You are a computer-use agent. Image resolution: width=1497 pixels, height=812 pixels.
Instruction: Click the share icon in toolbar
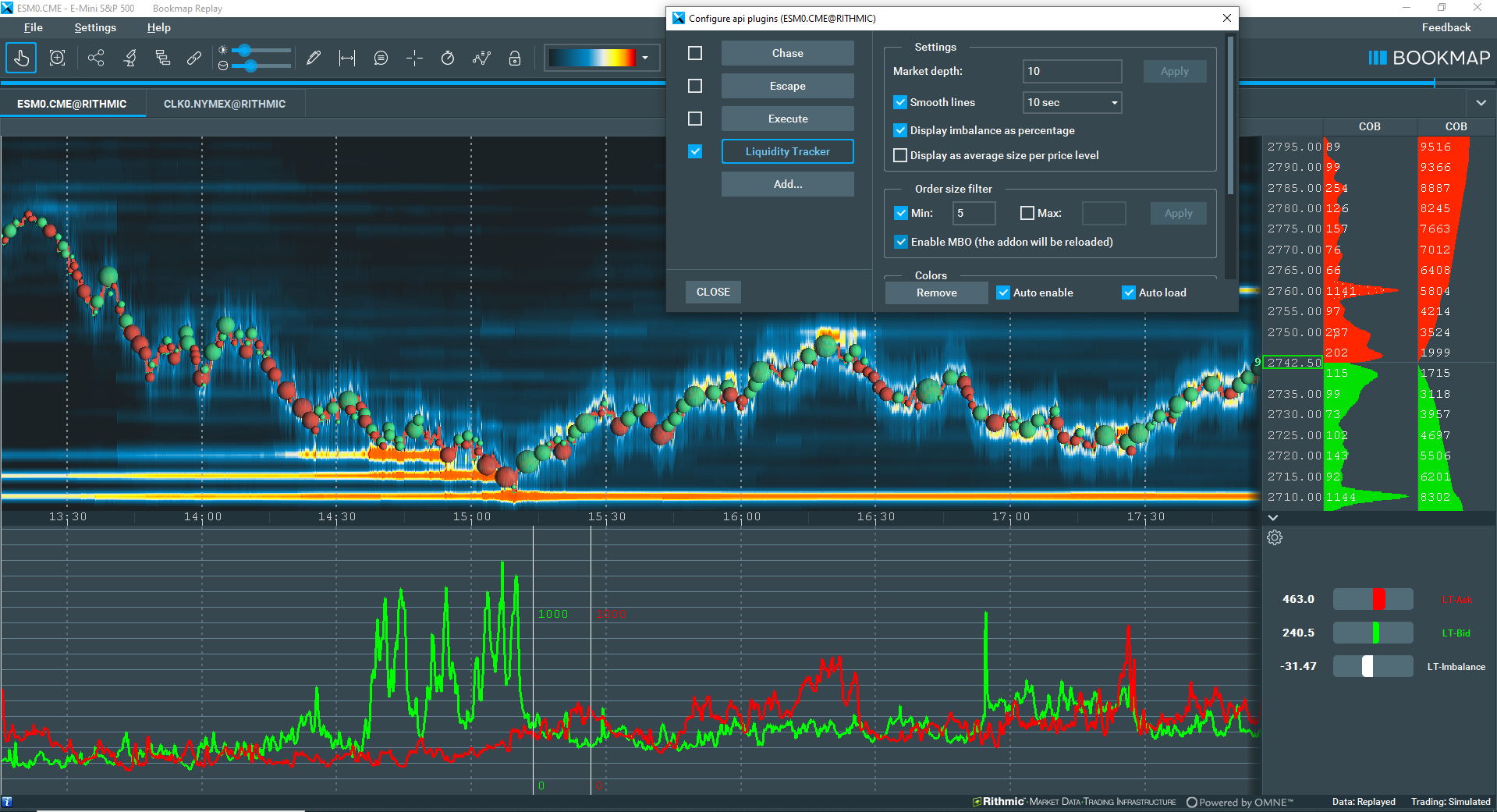point(96,58)
